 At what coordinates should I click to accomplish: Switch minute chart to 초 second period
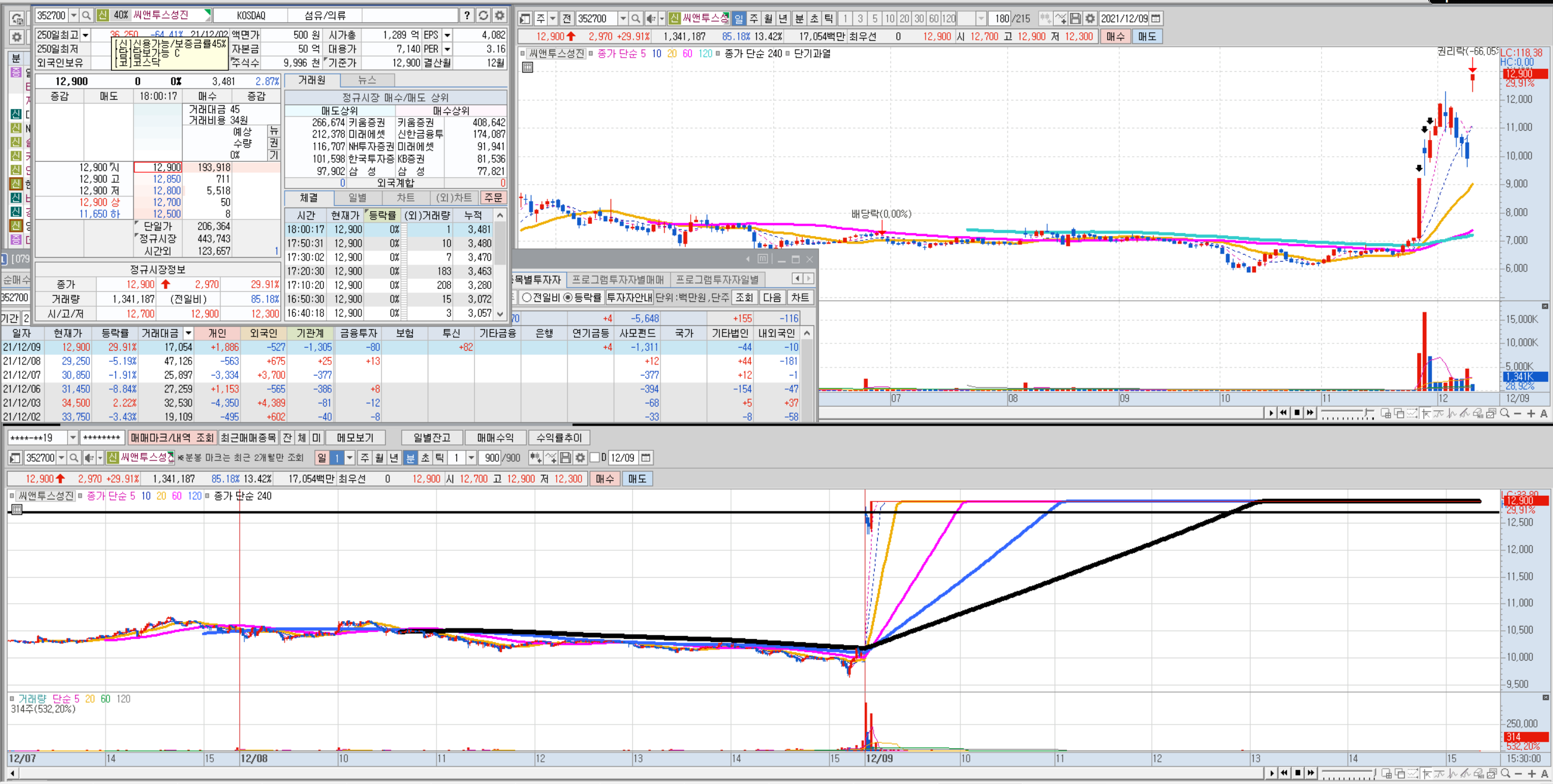click(425, 458)
